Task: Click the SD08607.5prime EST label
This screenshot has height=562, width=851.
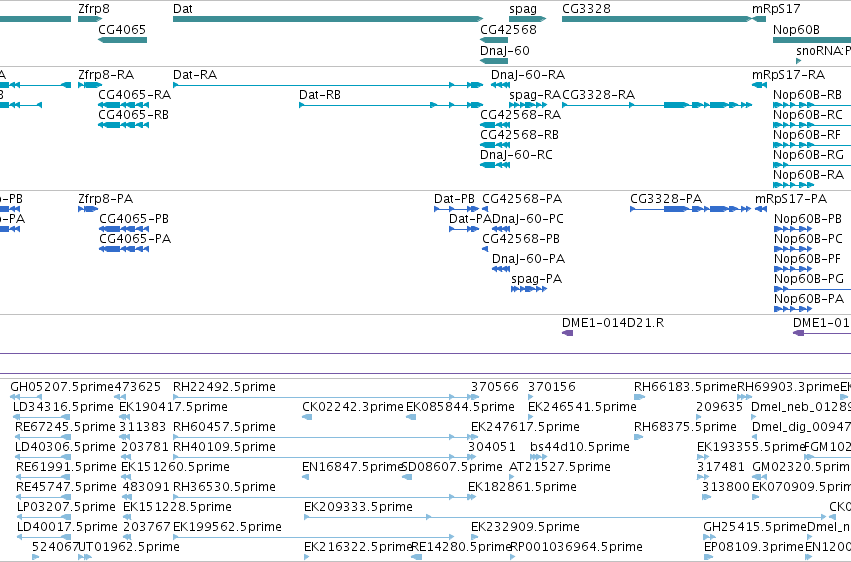Action: click(x=452, y=467)
